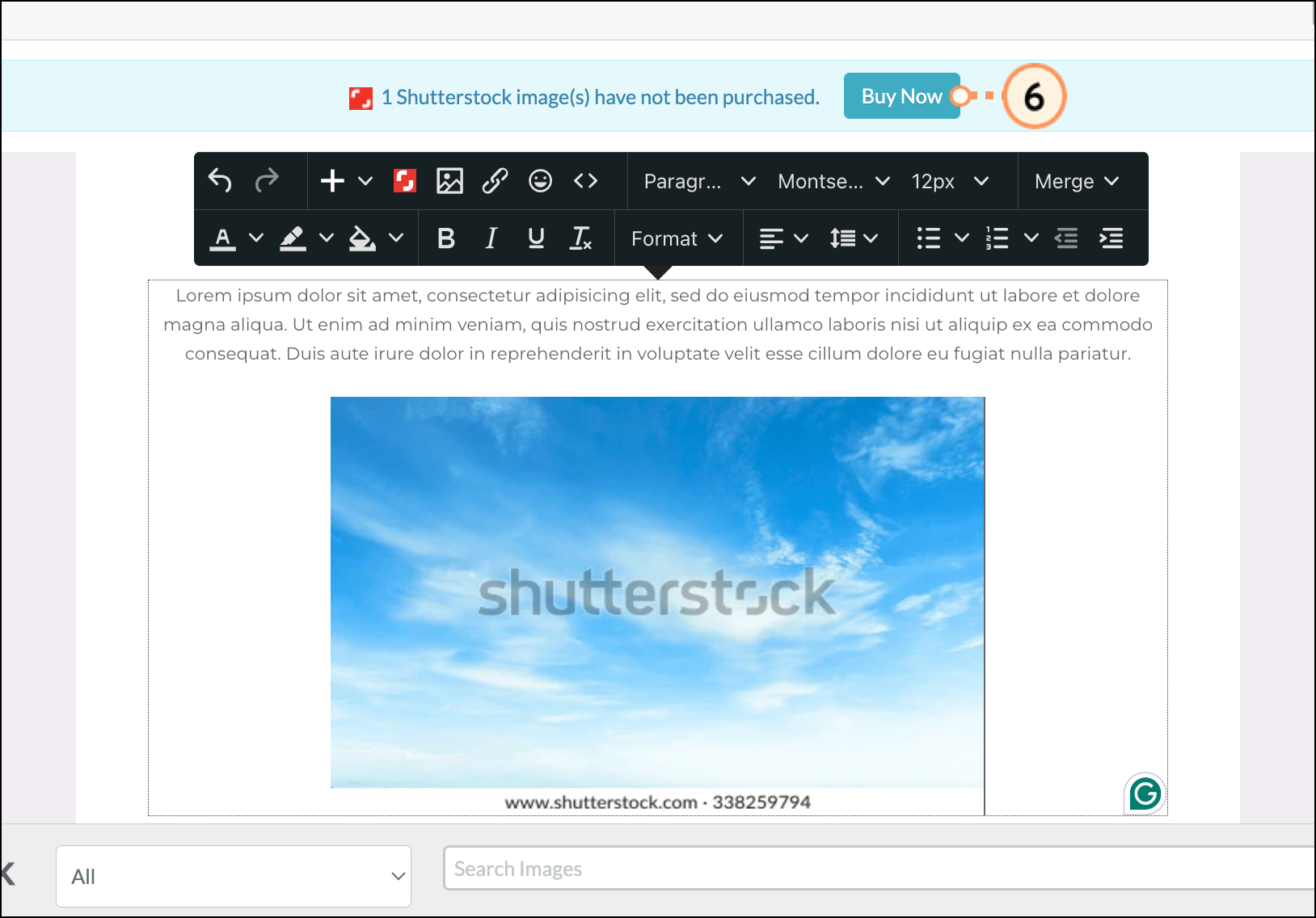Viewport: 1316px width, 918px height.
Task: Toggle underline formatting
Action: point(535,238)
